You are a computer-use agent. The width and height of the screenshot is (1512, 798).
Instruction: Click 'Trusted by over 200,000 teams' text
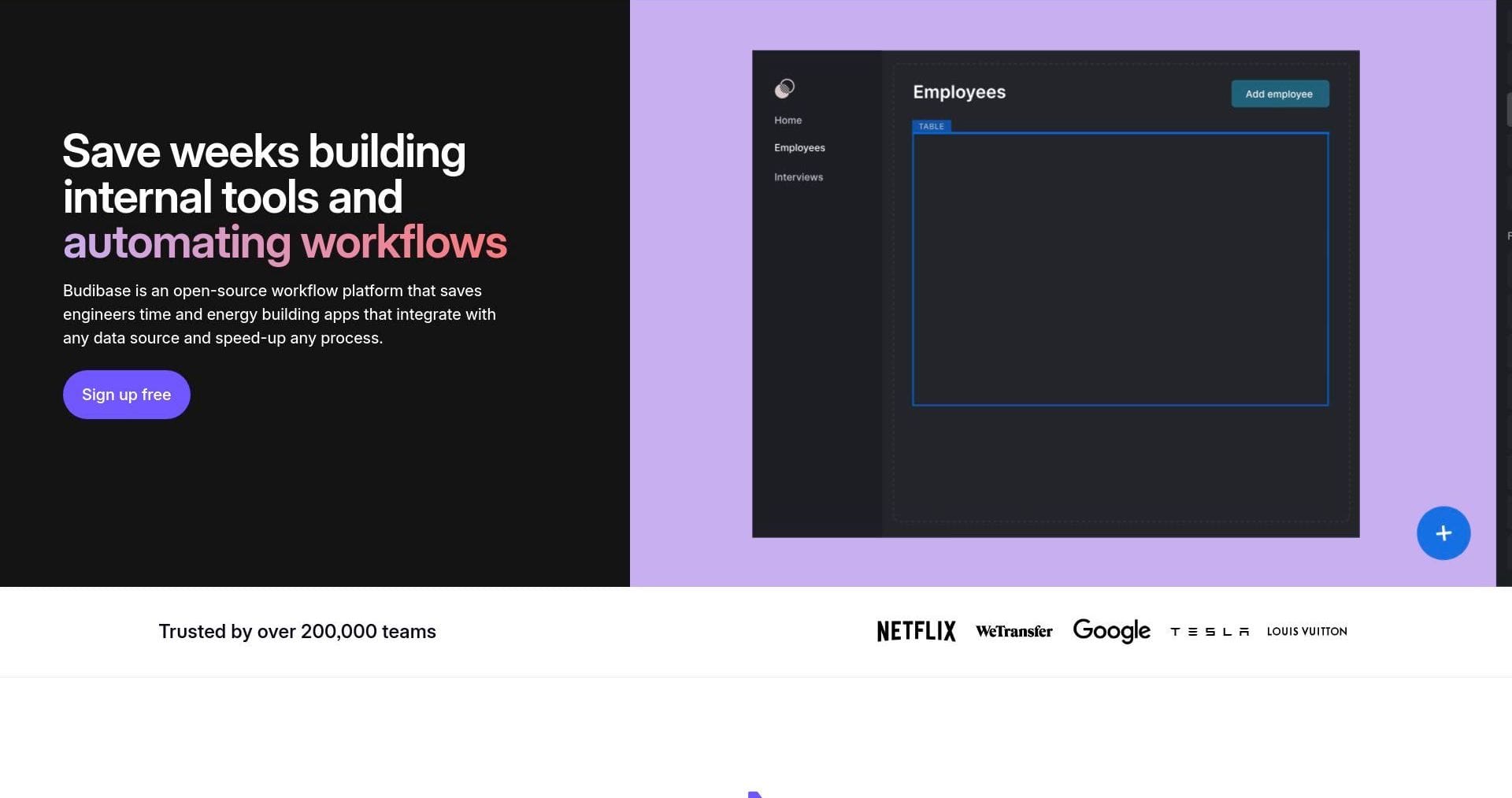click(297, 632)
